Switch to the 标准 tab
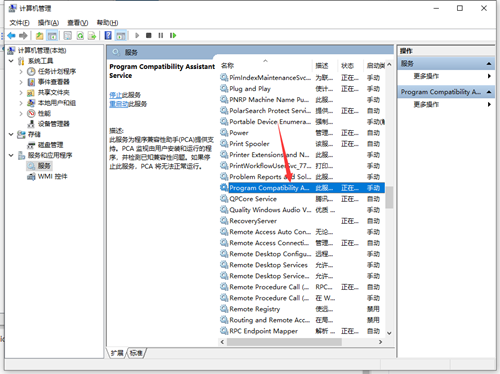Image resolution: width=500 pixels, height=374 pixels. tap(136, 353)
